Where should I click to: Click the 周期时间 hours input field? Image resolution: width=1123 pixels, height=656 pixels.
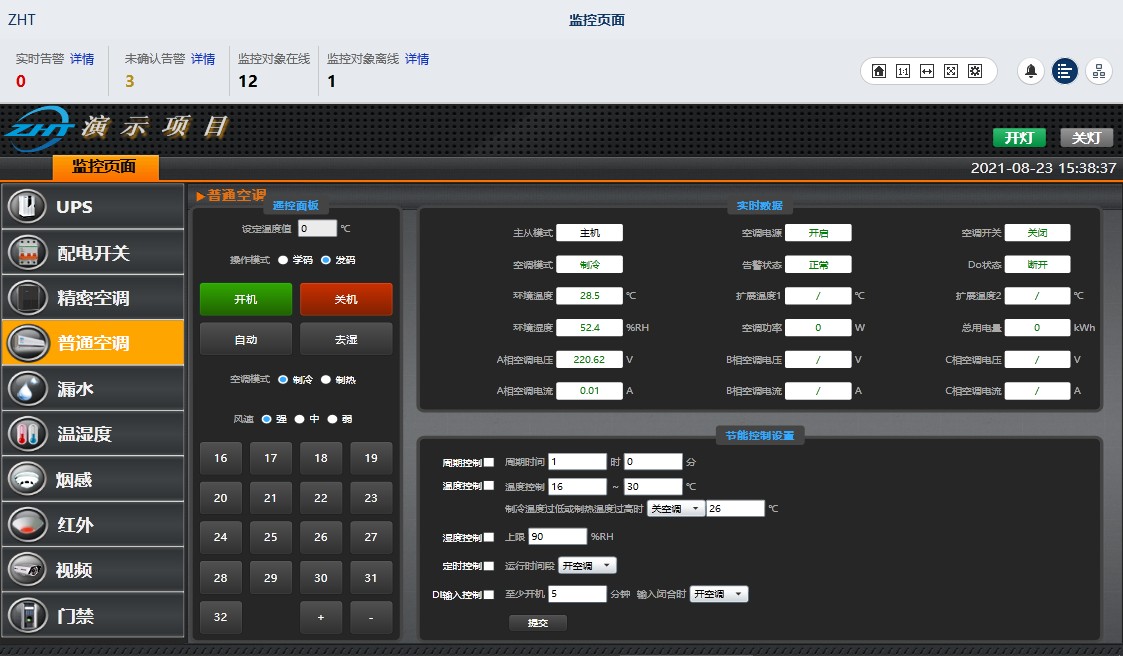pos(577,462)
